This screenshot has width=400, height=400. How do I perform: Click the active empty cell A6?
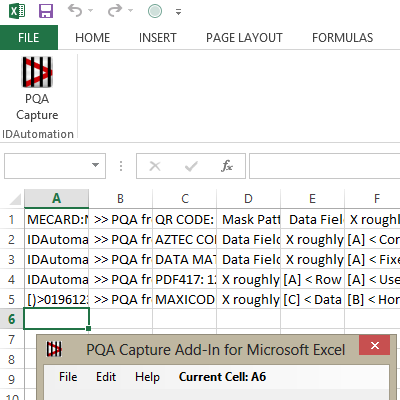[56, 319]
